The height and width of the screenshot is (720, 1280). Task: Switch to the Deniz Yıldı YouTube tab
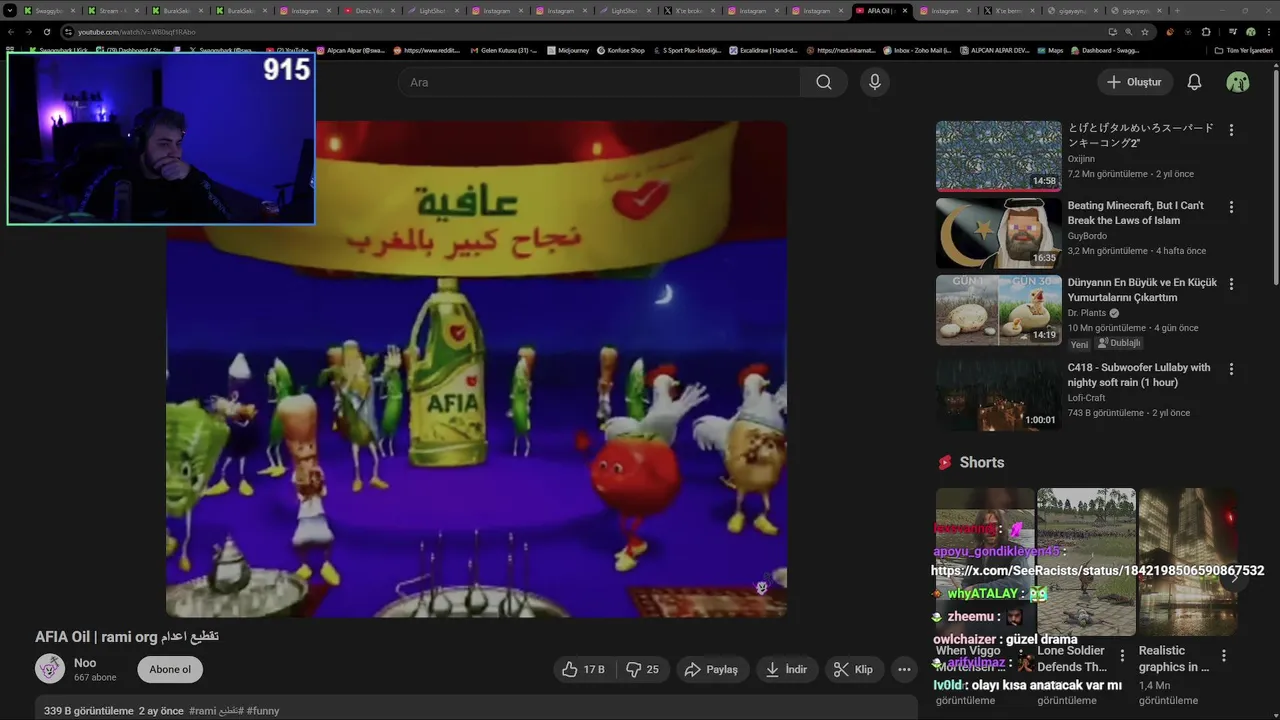click(x=370, y=10)
